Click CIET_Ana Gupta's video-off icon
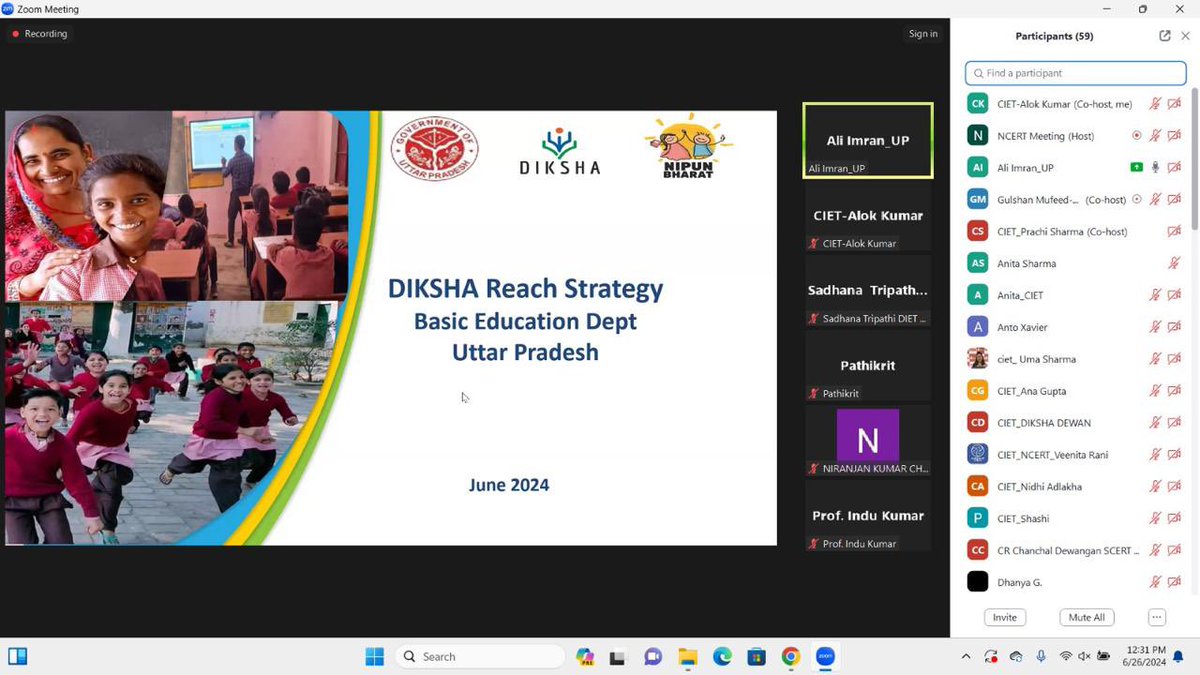Viewport: 1200px width, 675px height. point(1174,391)
